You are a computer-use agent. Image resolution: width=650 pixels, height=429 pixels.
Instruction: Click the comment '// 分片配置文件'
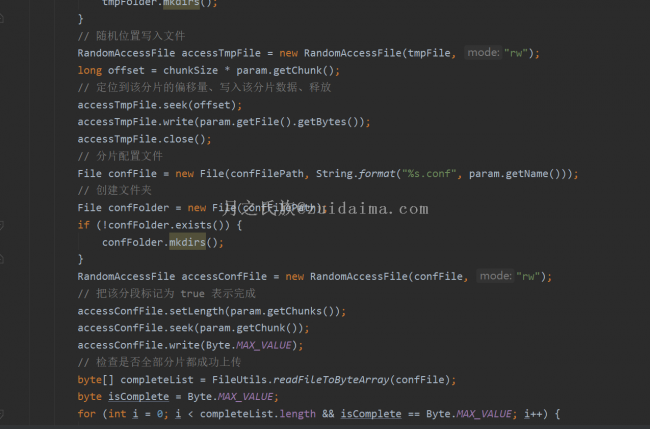120,156
